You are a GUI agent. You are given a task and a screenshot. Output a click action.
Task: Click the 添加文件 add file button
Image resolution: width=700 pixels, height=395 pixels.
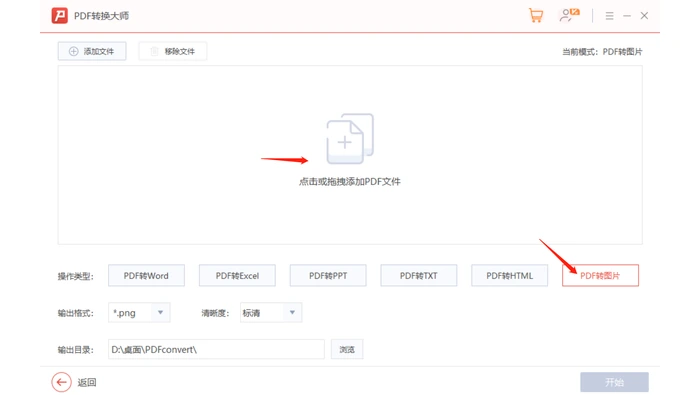coord(92,51)
